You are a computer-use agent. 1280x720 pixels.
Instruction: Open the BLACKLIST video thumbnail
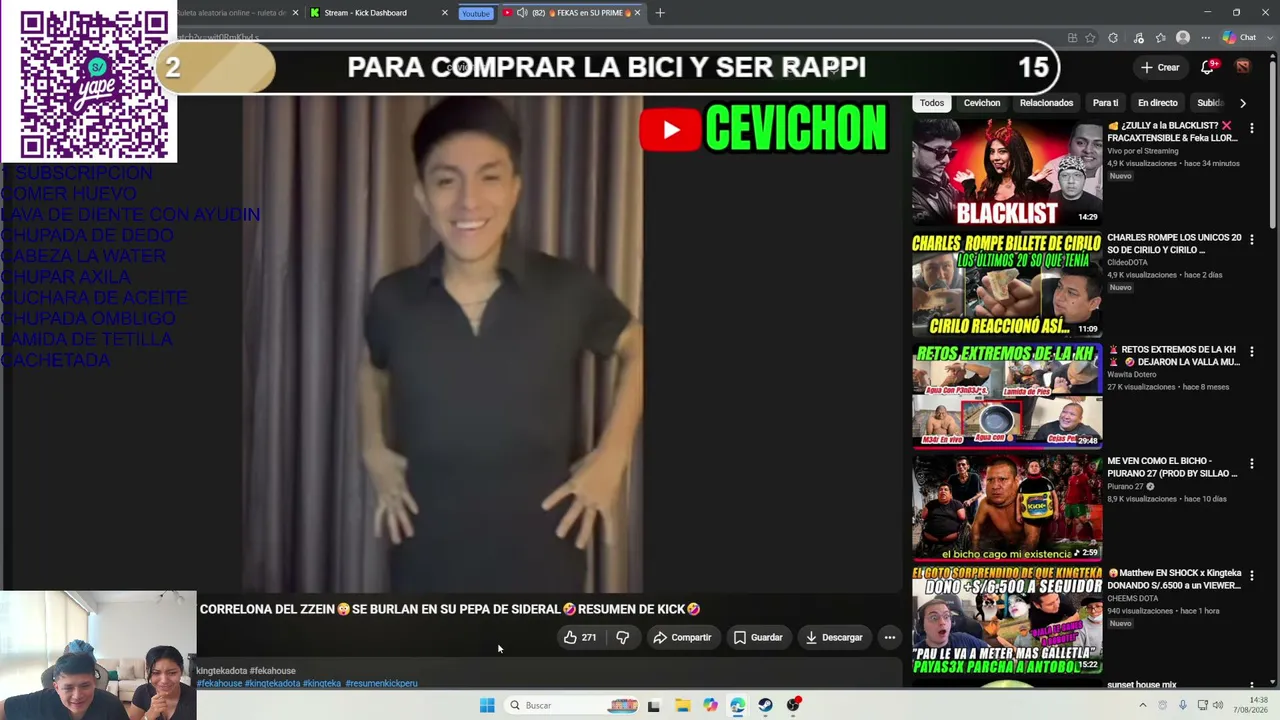point(1007,172)
